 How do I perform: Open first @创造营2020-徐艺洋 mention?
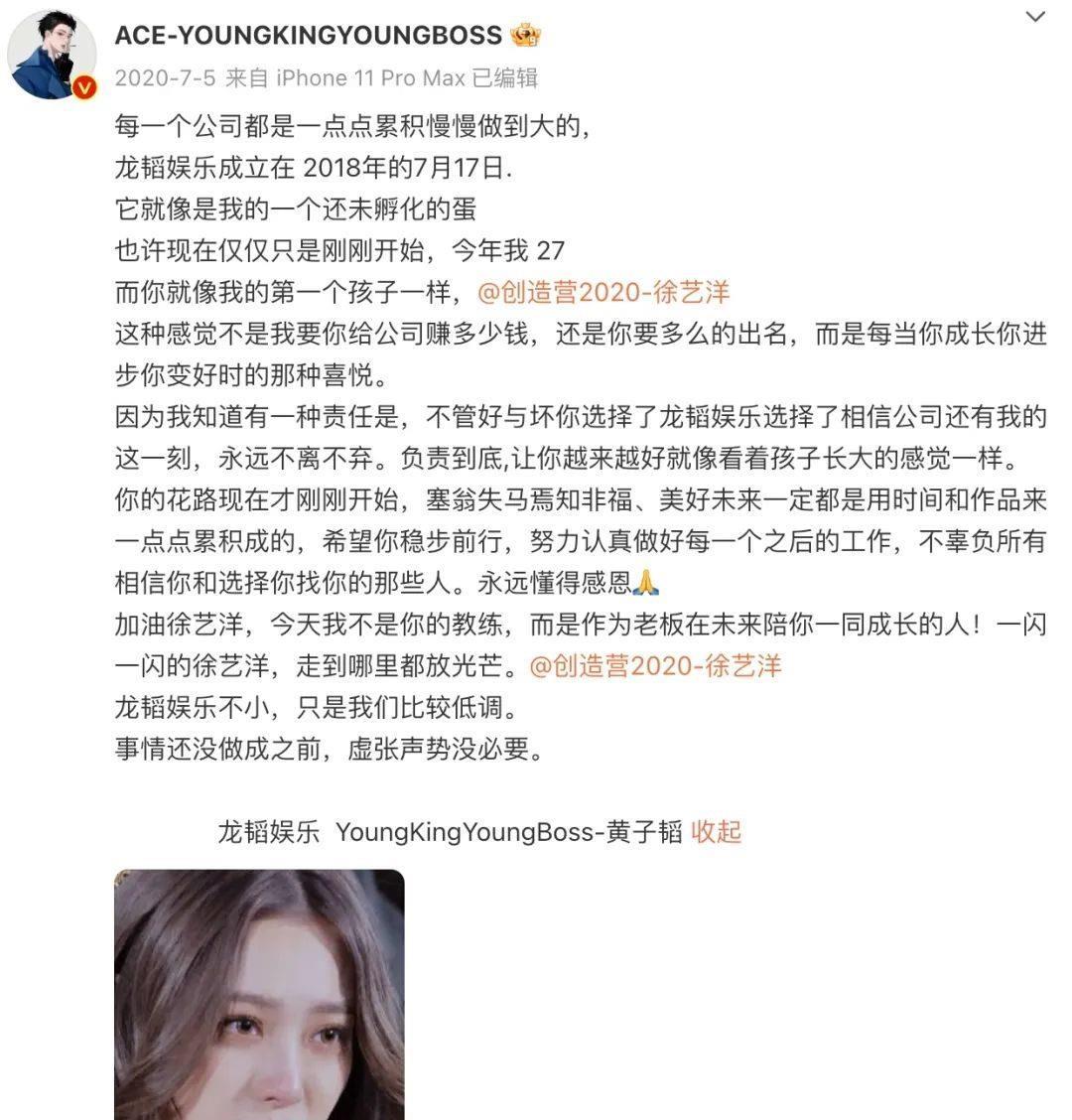pos(603,292)
